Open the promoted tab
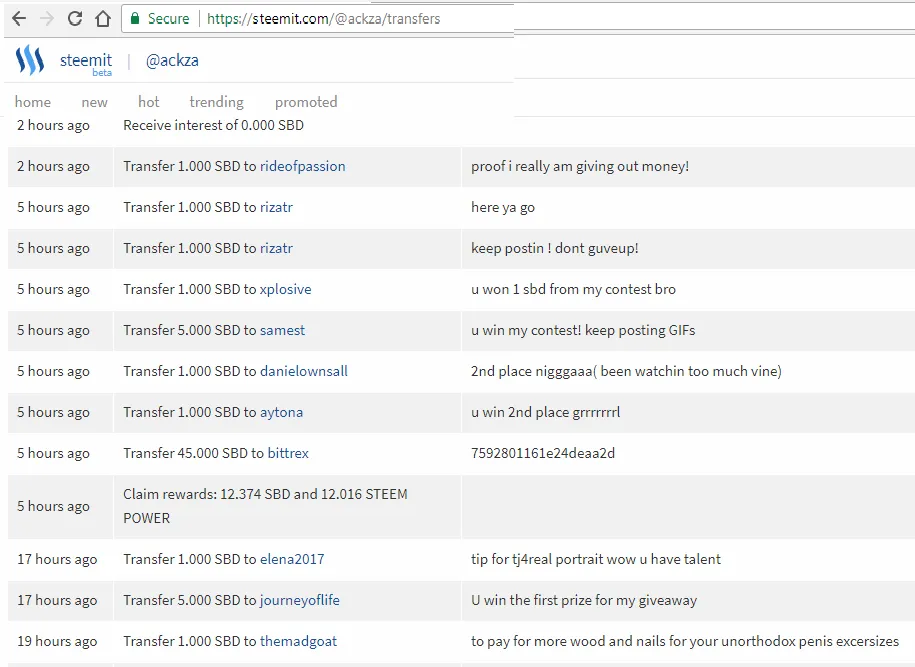Viewport: 915px width, 667px height. [306, 102]
